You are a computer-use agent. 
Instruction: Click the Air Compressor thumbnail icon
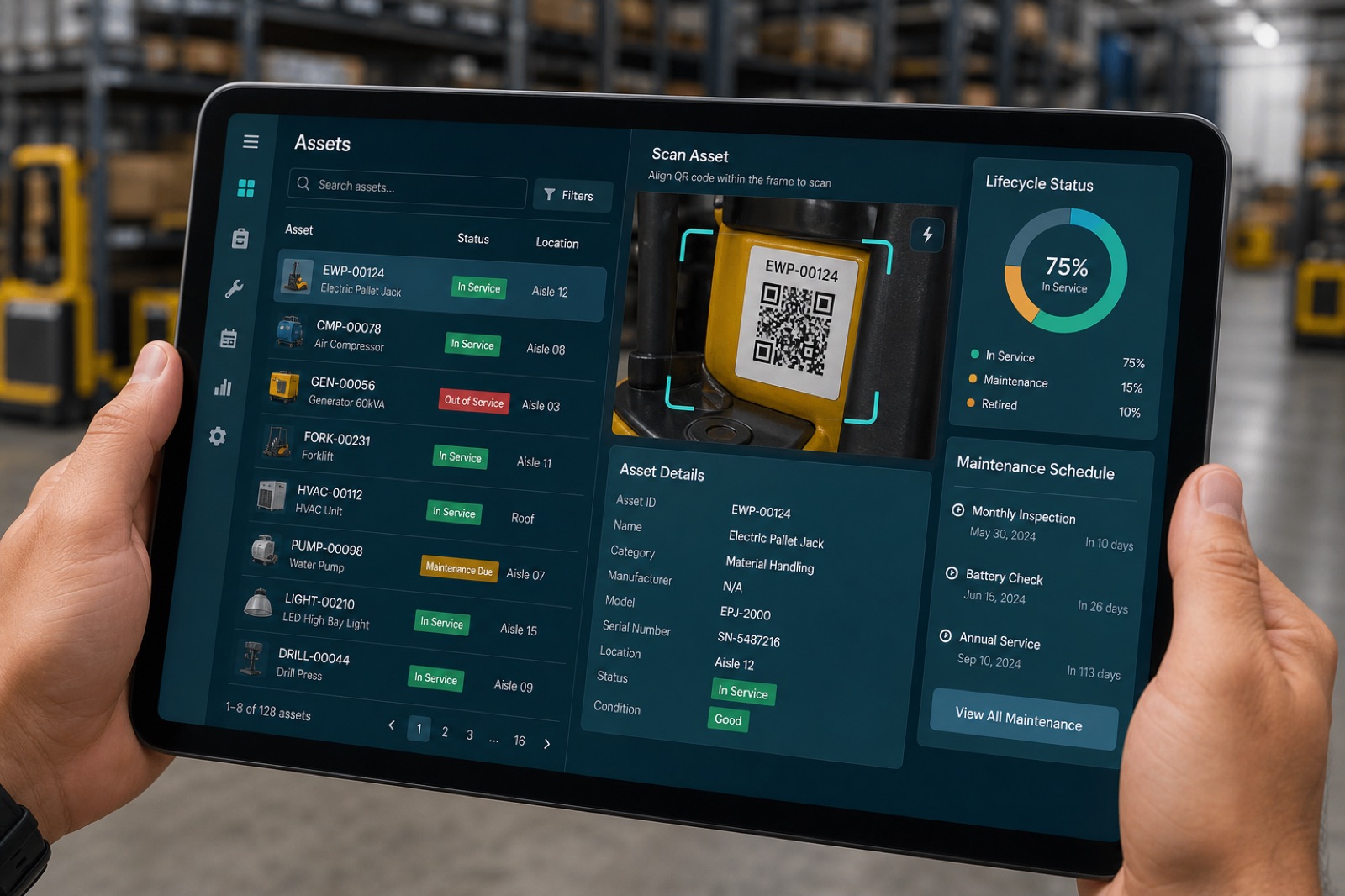coord(290,331)
